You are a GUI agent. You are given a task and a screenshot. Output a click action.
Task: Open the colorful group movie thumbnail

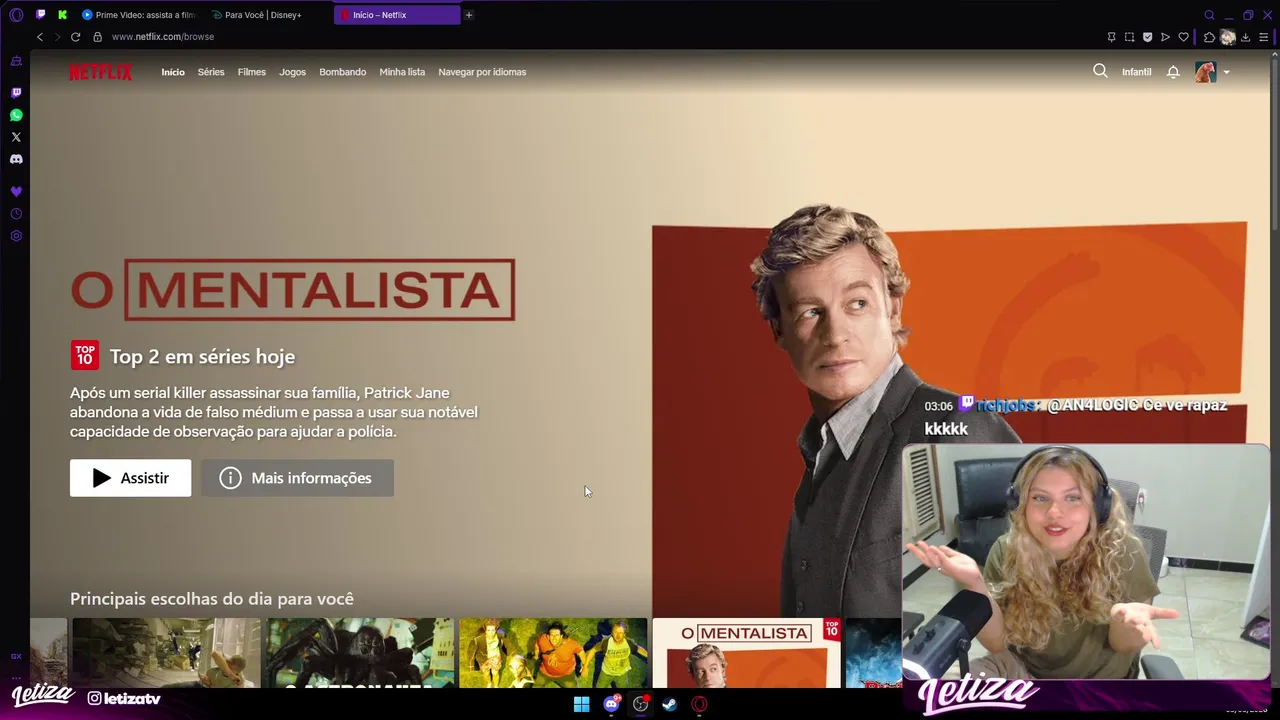coord(553,653)
